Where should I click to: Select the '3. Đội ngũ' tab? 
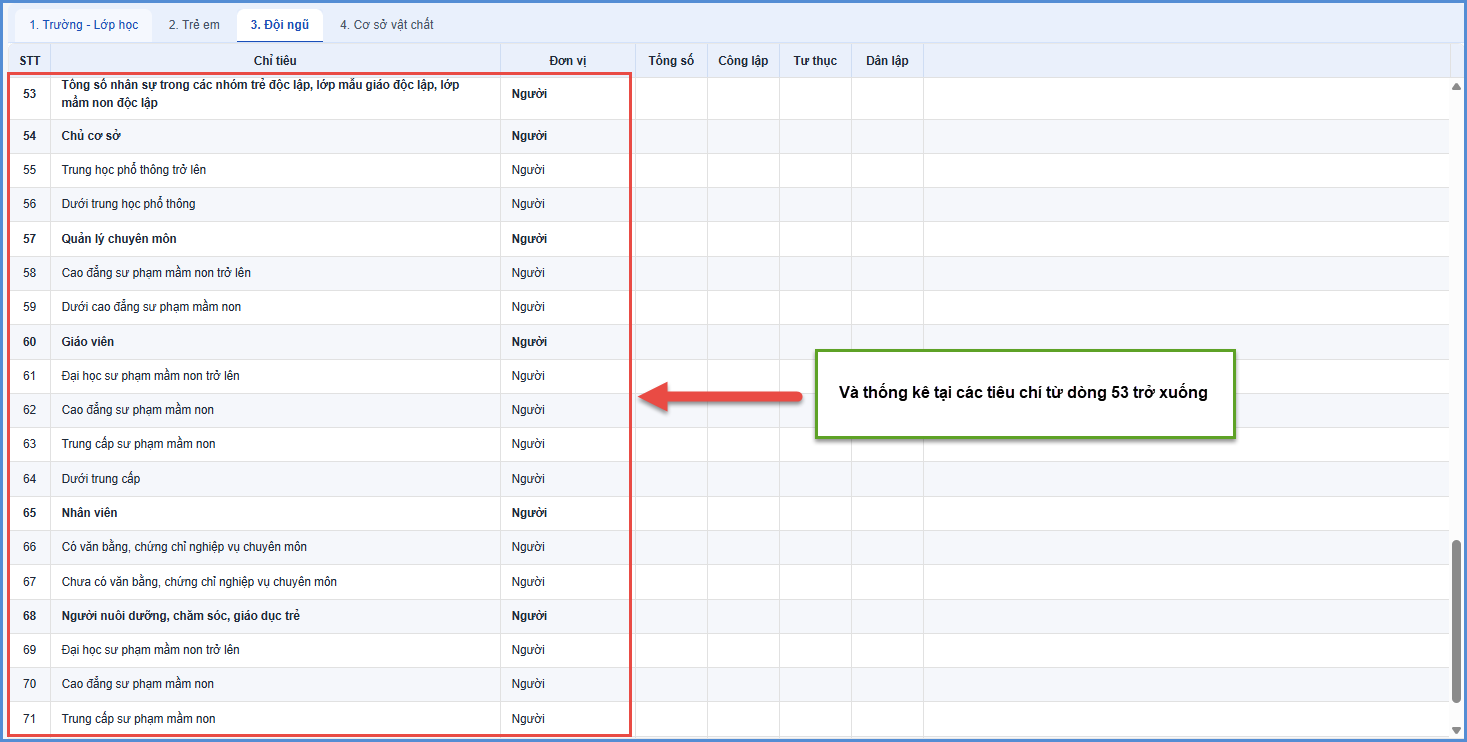[280, 25]
